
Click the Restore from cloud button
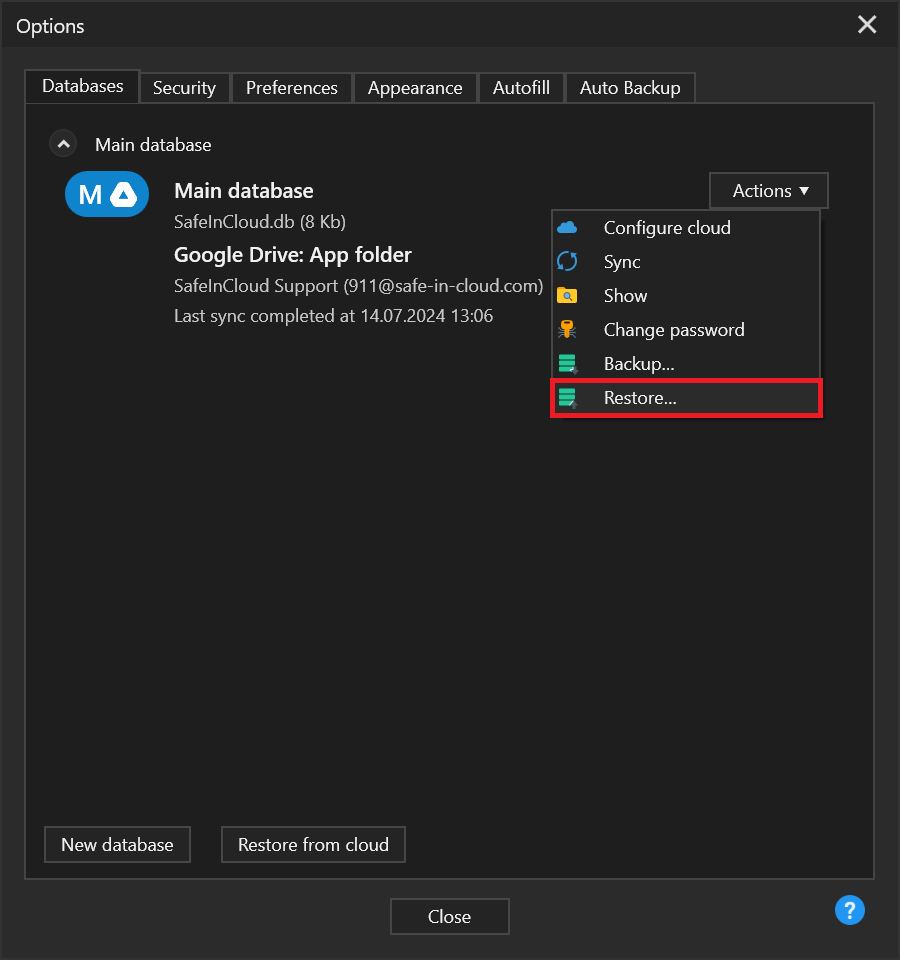click(x=313, y=845)
